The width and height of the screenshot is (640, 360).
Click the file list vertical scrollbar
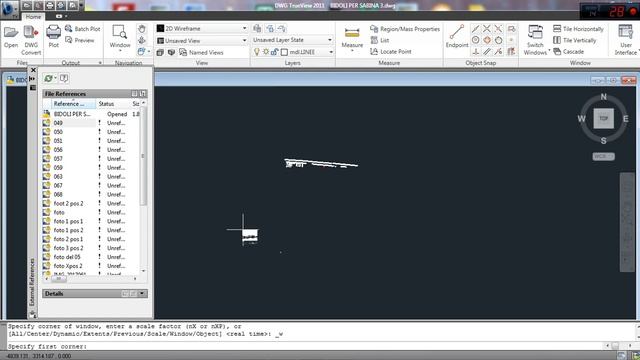coord(143,155)
